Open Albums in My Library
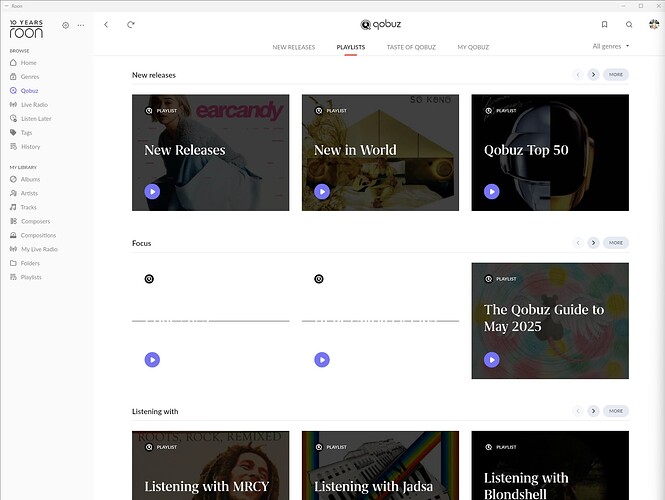 [x=25, y=179]
